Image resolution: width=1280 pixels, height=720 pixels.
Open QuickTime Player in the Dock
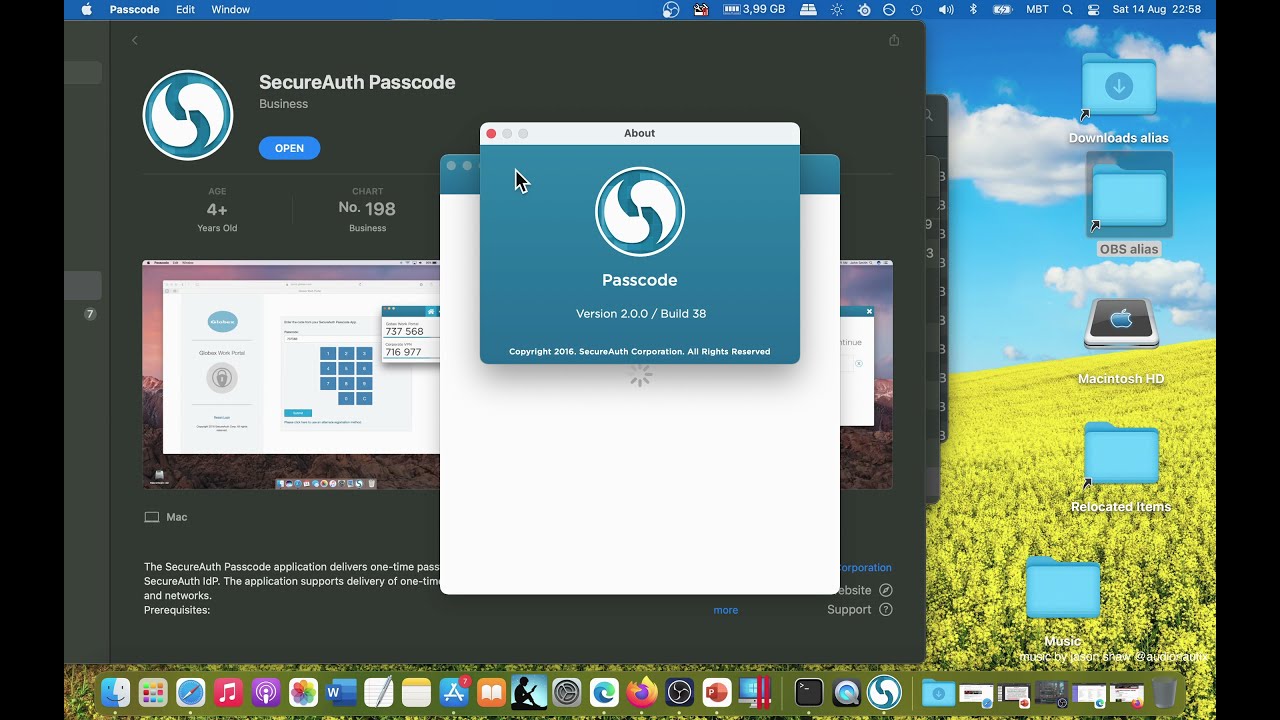[847, 692]
